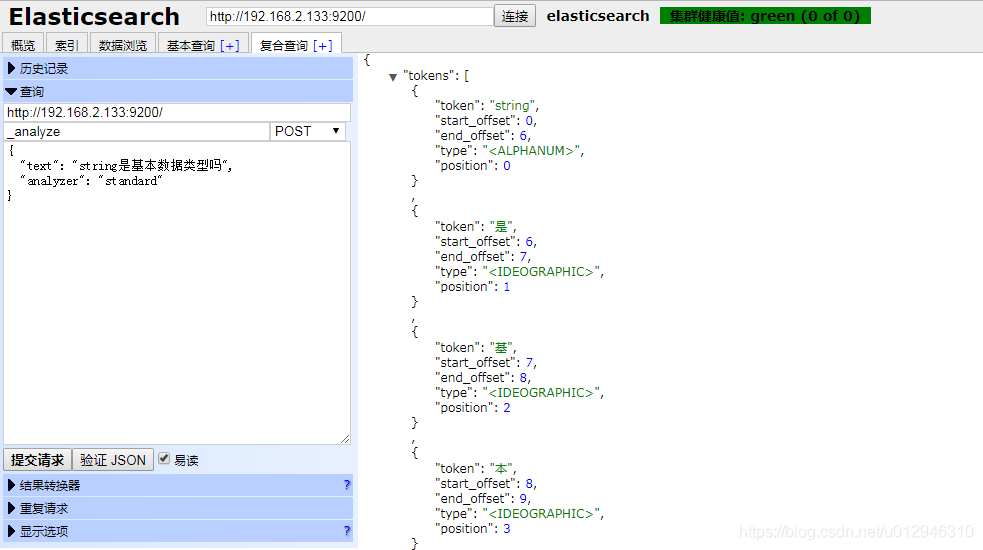983x550 pixels.
Task: Toggle the 易读 pretty-print checkbox
Action: [164, 458]
